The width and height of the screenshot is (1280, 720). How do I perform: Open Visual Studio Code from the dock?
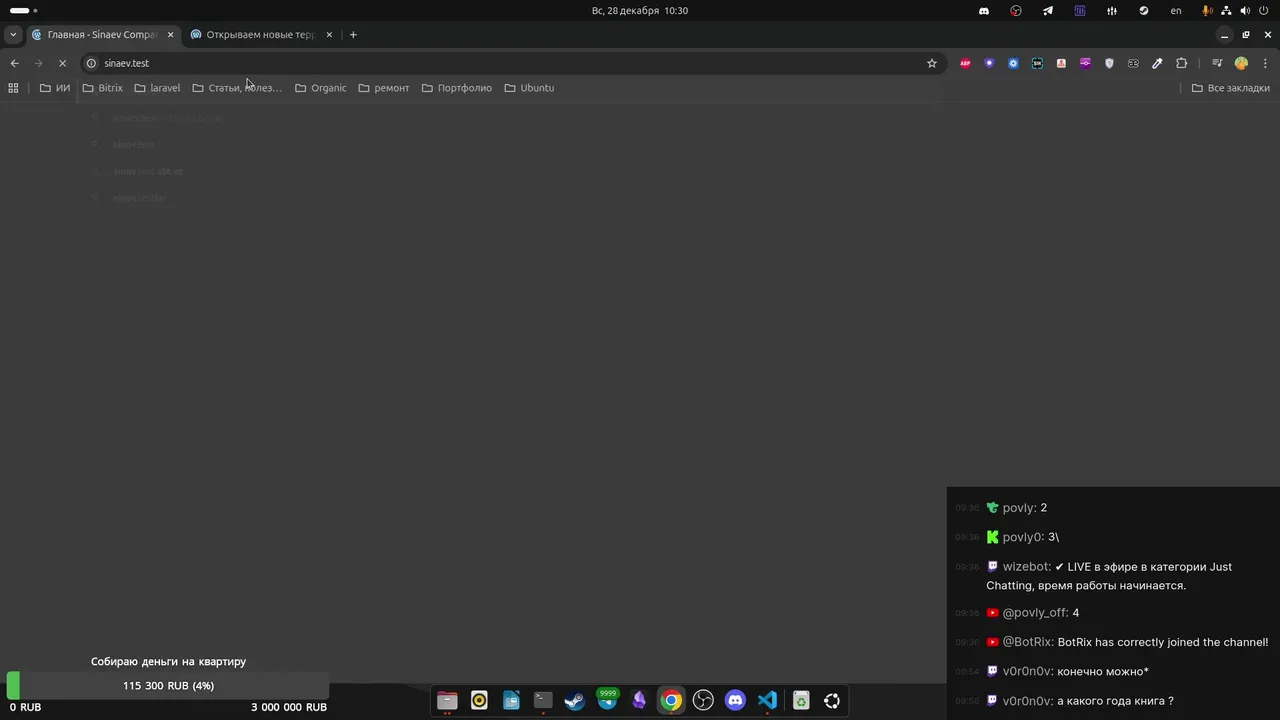(767, 701)
